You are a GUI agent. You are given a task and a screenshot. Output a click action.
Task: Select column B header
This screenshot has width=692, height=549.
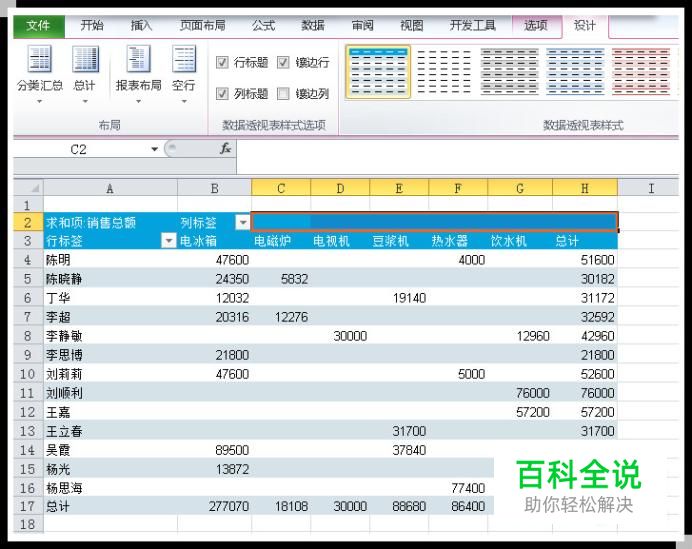point(214,188)
